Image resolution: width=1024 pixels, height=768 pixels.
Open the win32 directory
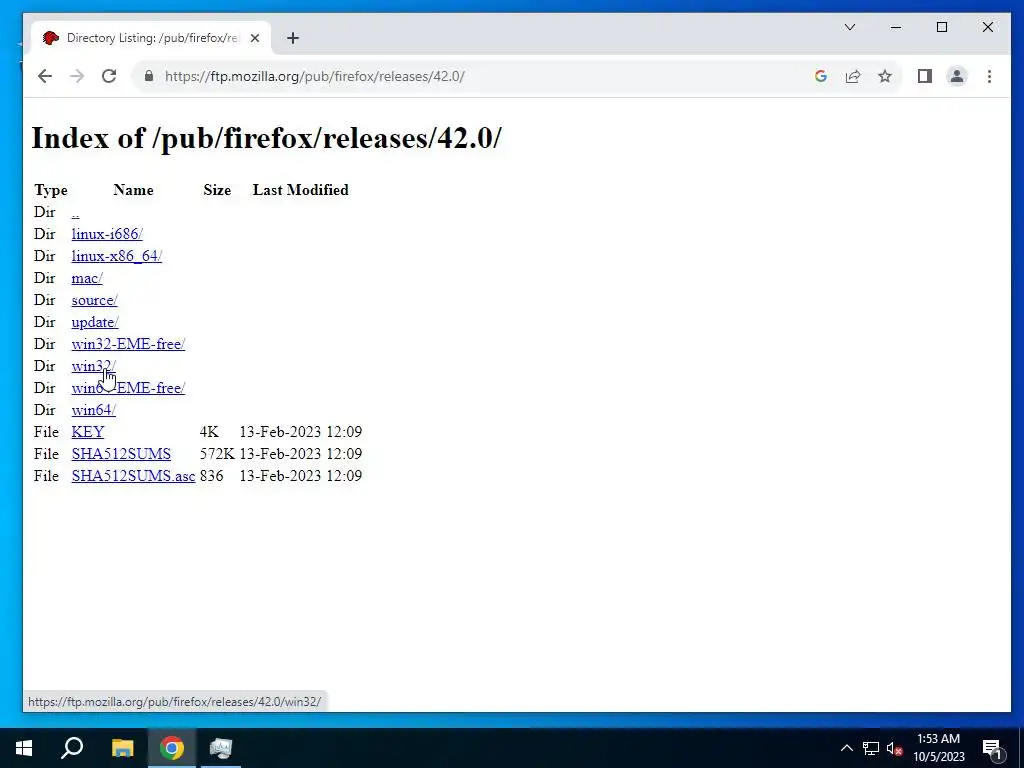click(93, 366)
